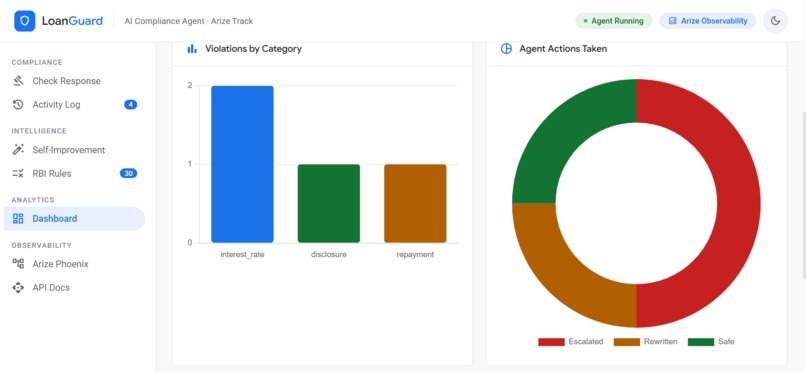Click the pie chart icon beside Agent Actions Taken

coord(506,49)
